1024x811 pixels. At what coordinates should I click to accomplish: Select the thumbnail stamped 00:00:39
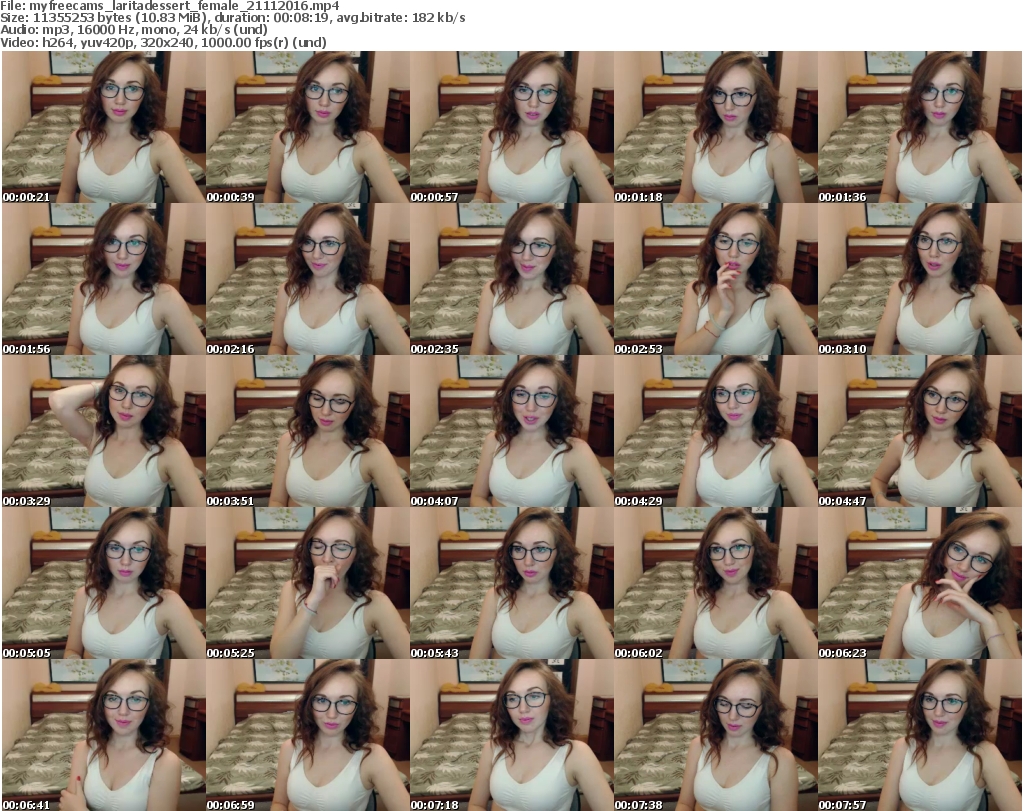click(x=308, y=127)
